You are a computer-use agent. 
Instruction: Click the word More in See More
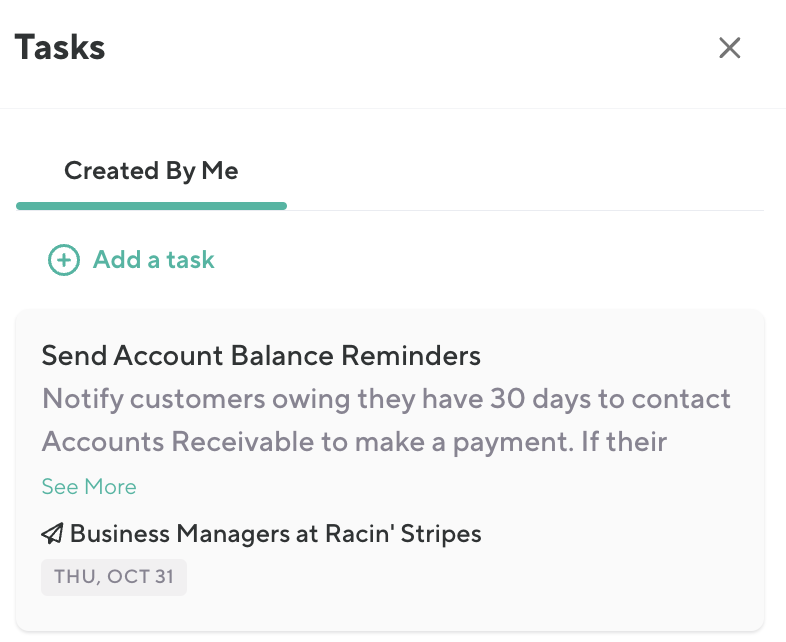(111, 487)
